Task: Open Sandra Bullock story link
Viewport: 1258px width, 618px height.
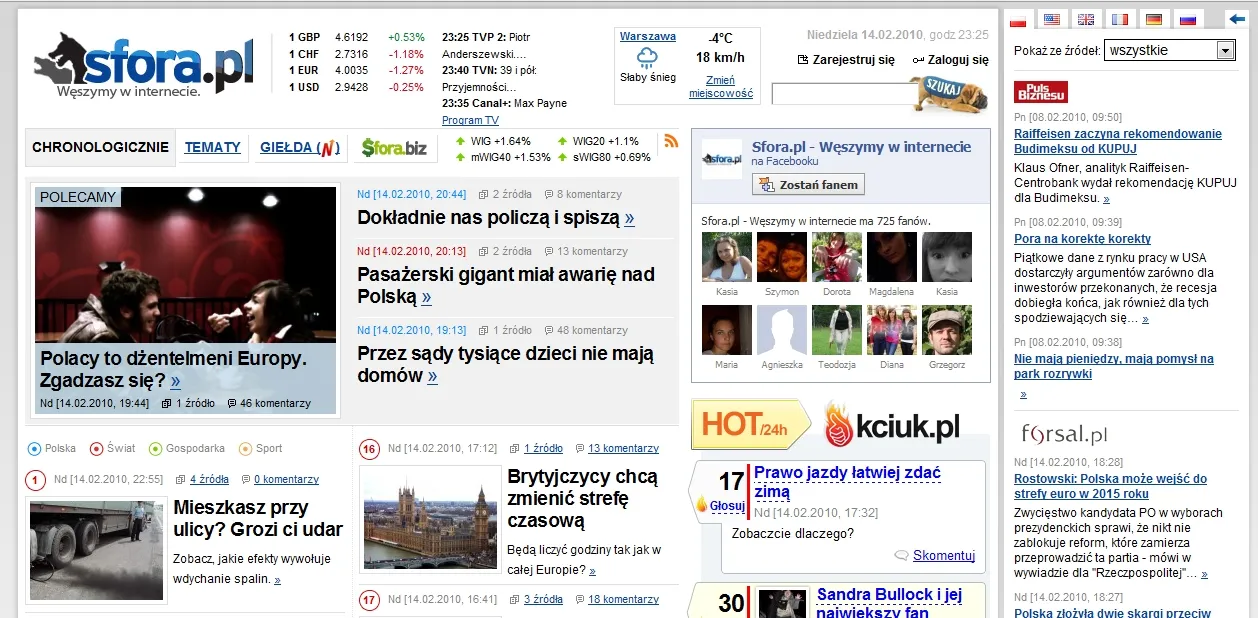Action: (x=889, y=603)
